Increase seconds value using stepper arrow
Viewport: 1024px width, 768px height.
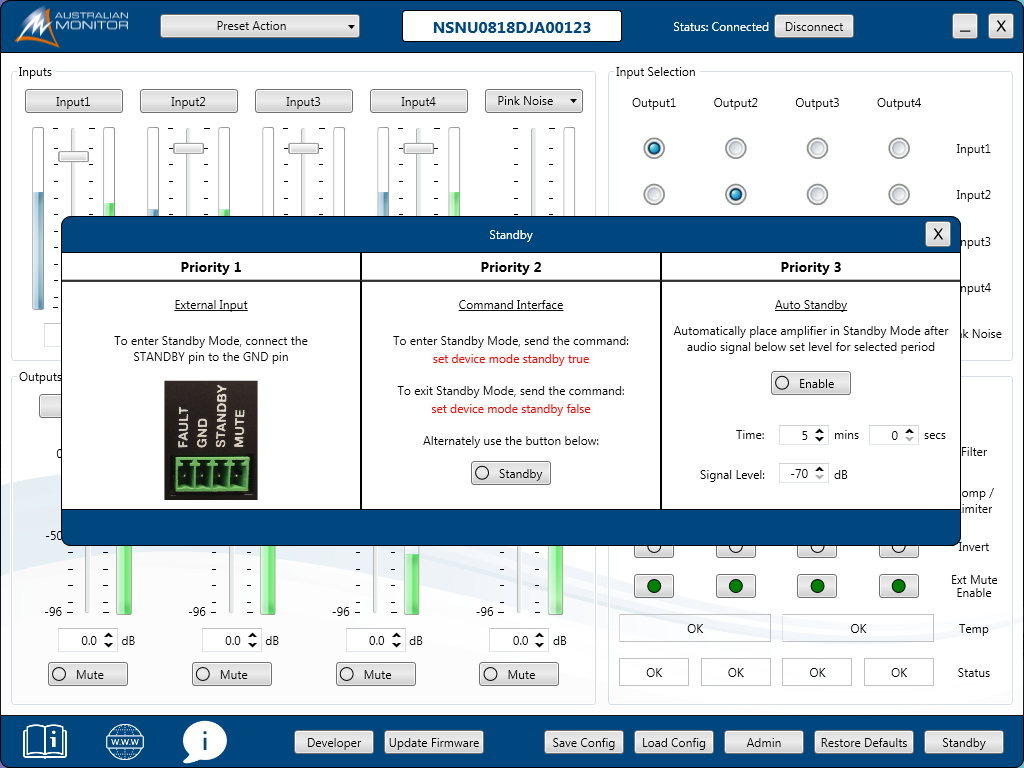point(909,430)
